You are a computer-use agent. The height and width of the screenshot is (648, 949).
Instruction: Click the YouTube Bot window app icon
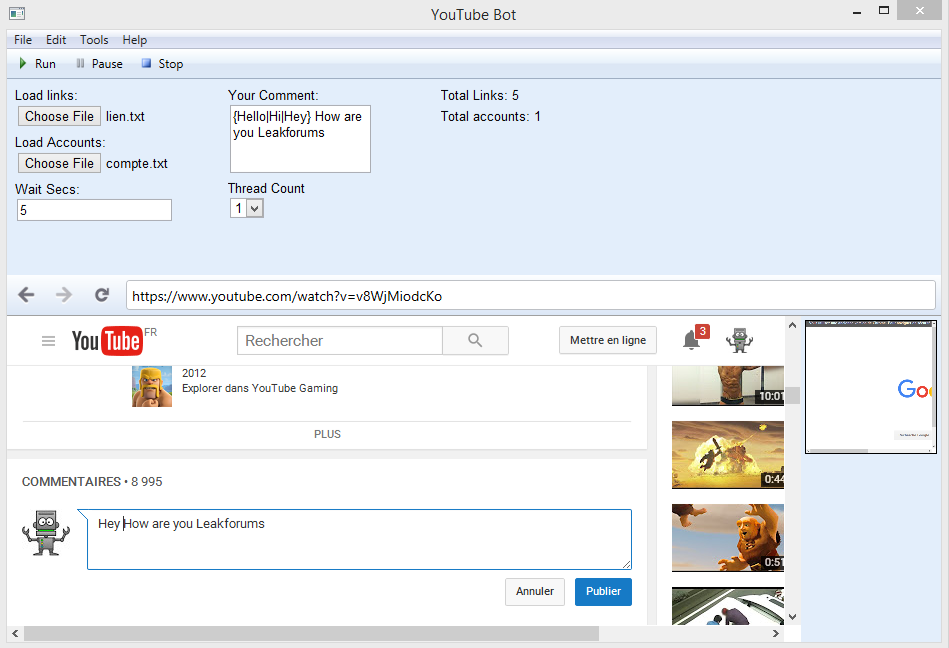(17, 13)
